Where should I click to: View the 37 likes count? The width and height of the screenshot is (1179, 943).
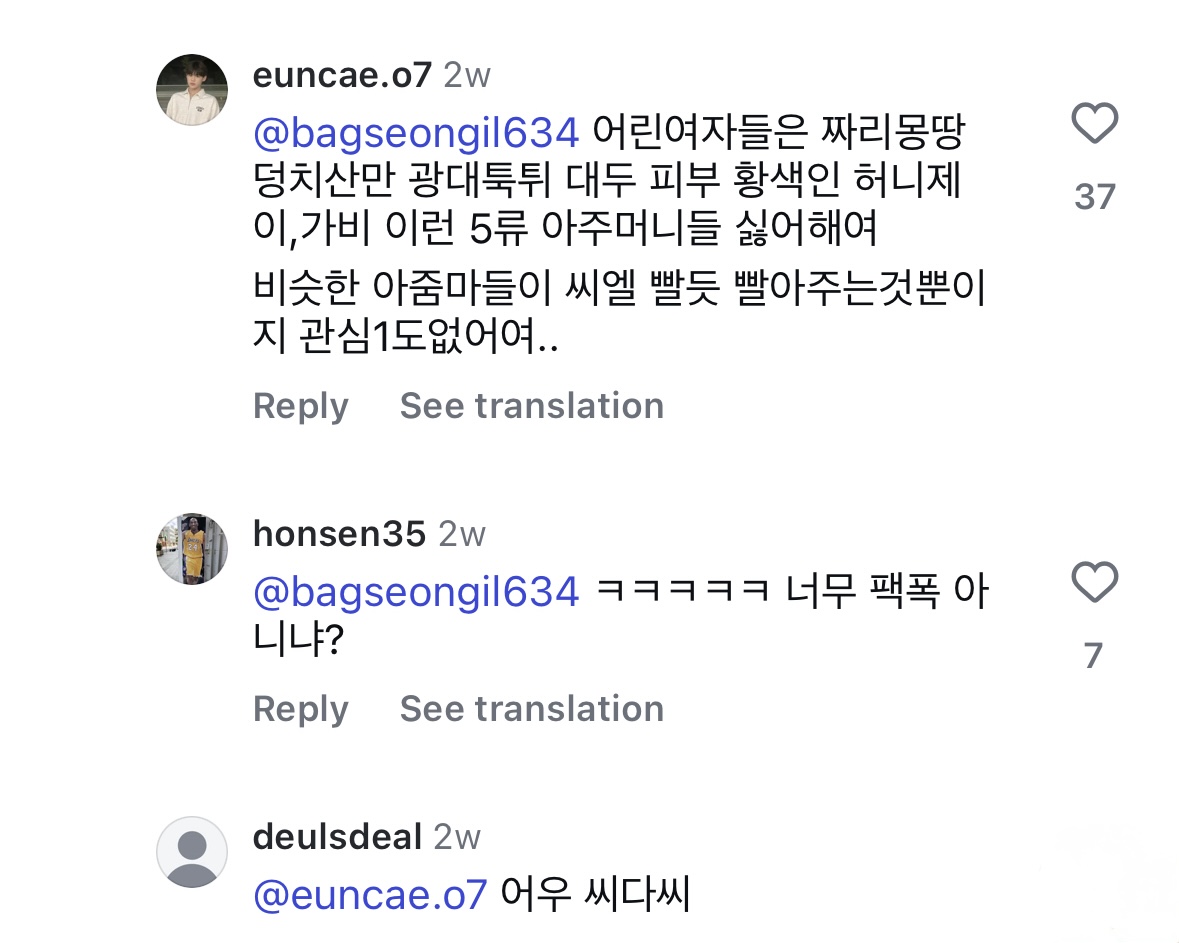pos(1094,197)
